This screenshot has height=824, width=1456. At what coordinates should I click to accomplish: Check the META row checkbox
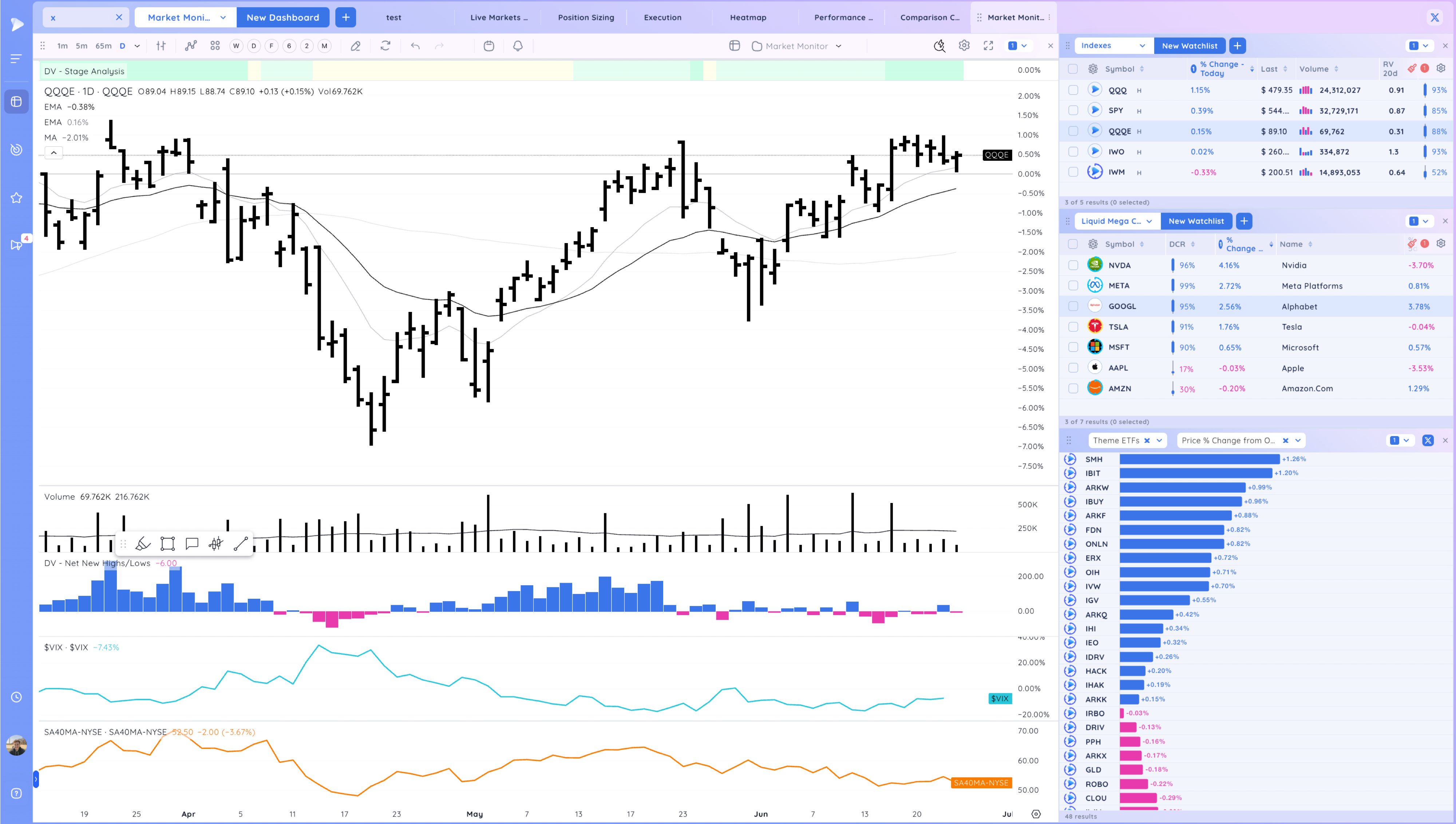(1073, 286)
